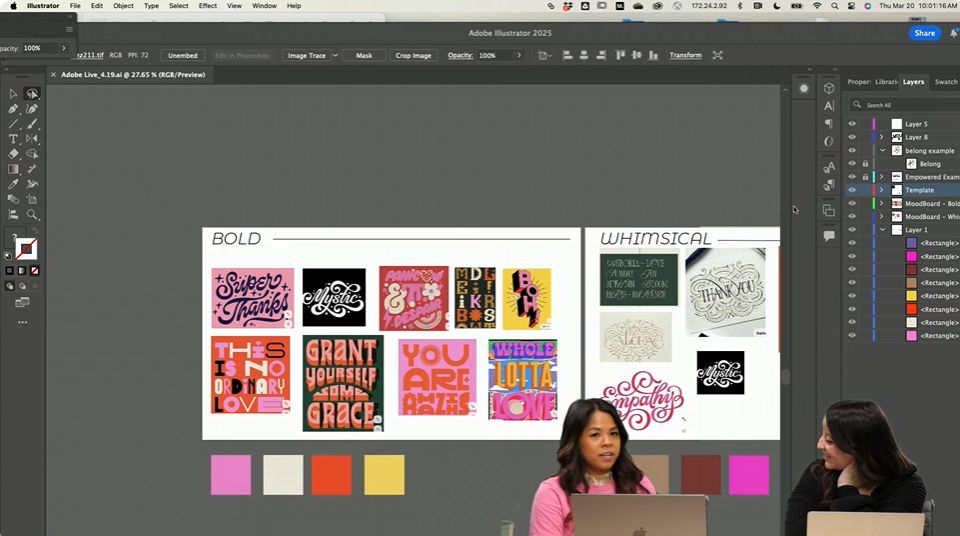Toggle visibility of Layer 8
Screen dimensions: 960x536
(x=852, y=137)
